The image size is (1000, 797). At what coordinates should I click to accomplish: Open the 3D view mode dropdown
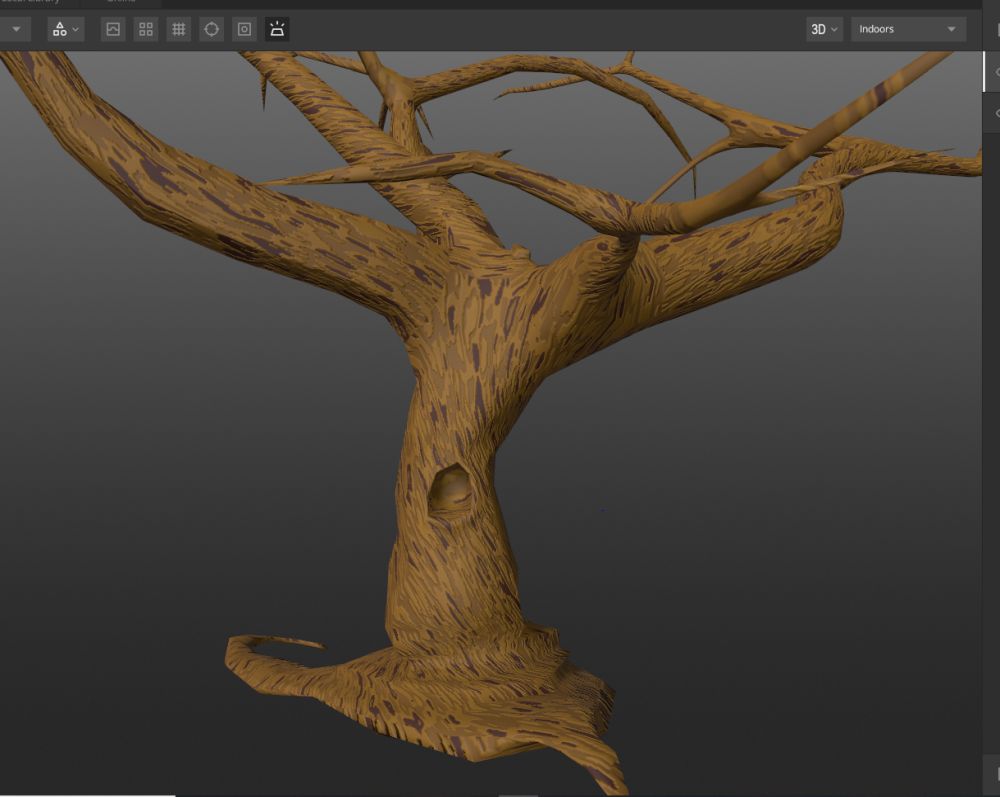pyautogui.click(x=824, y=29)
